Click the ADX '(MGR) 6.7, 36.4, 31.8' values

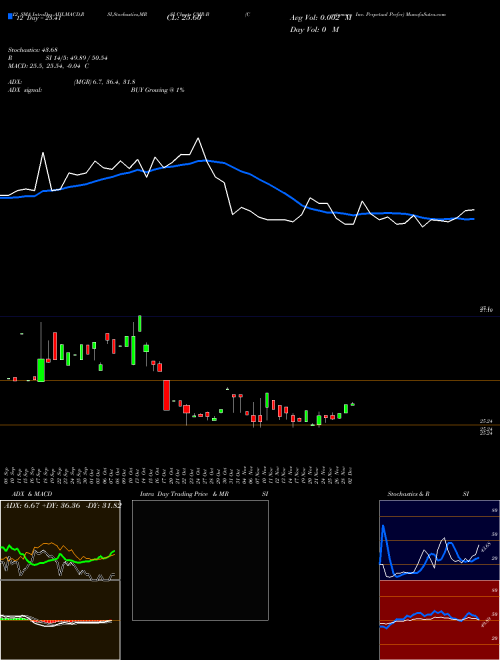pos(104,82)
